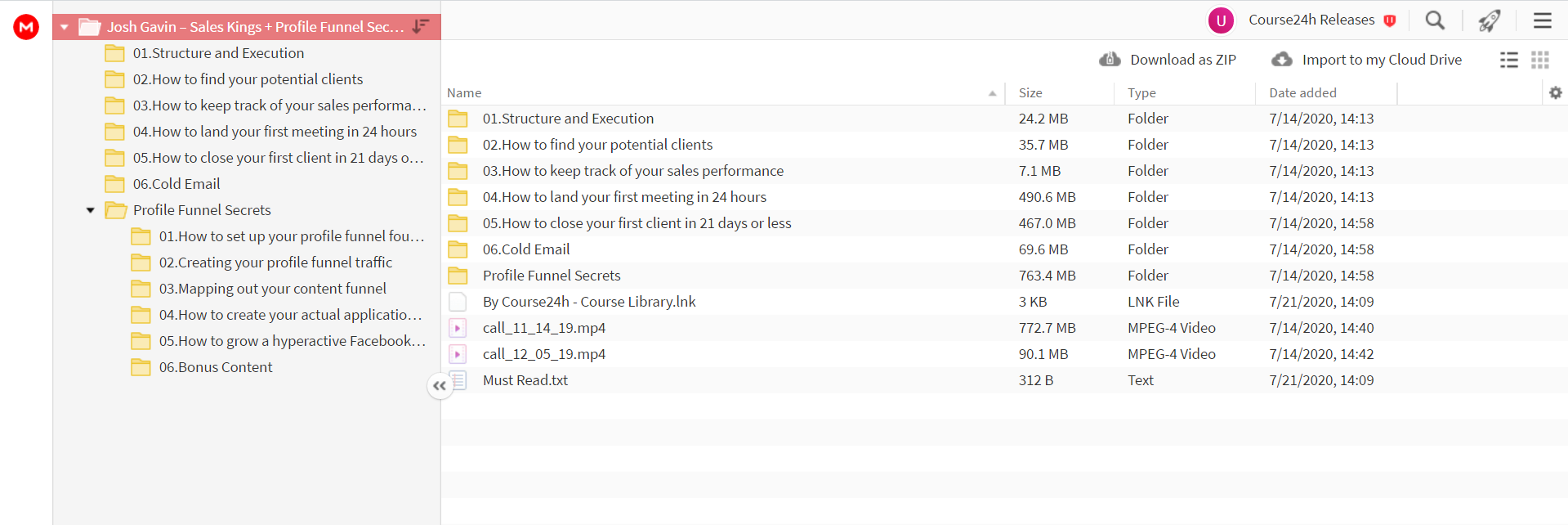Screen dimensions: 1568x525
Task: Select the Must Read.txt file row
Action: [1004, 380]
